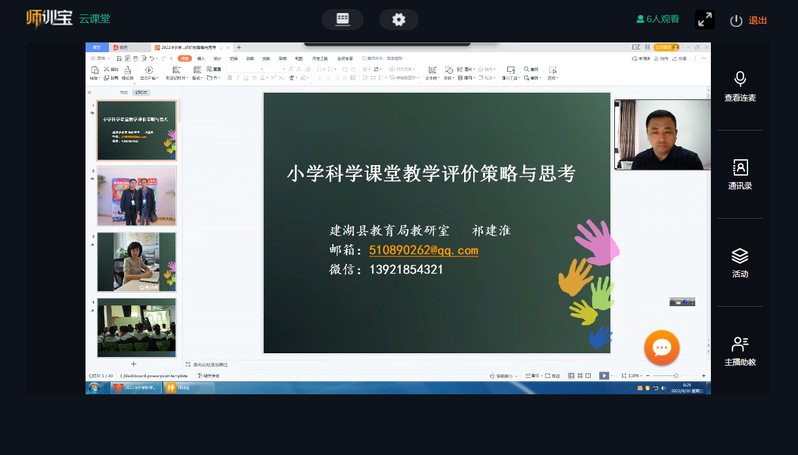
Task: Switch to the 开始 Home ribbon tab
Action: click(x=185, y=59)
